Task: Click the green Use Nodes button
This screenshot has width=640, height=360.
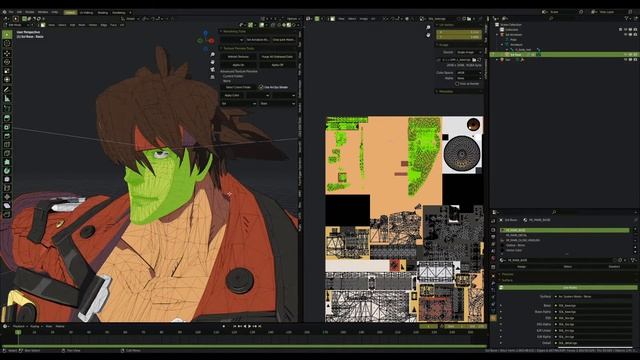Action: pos(569,288)
